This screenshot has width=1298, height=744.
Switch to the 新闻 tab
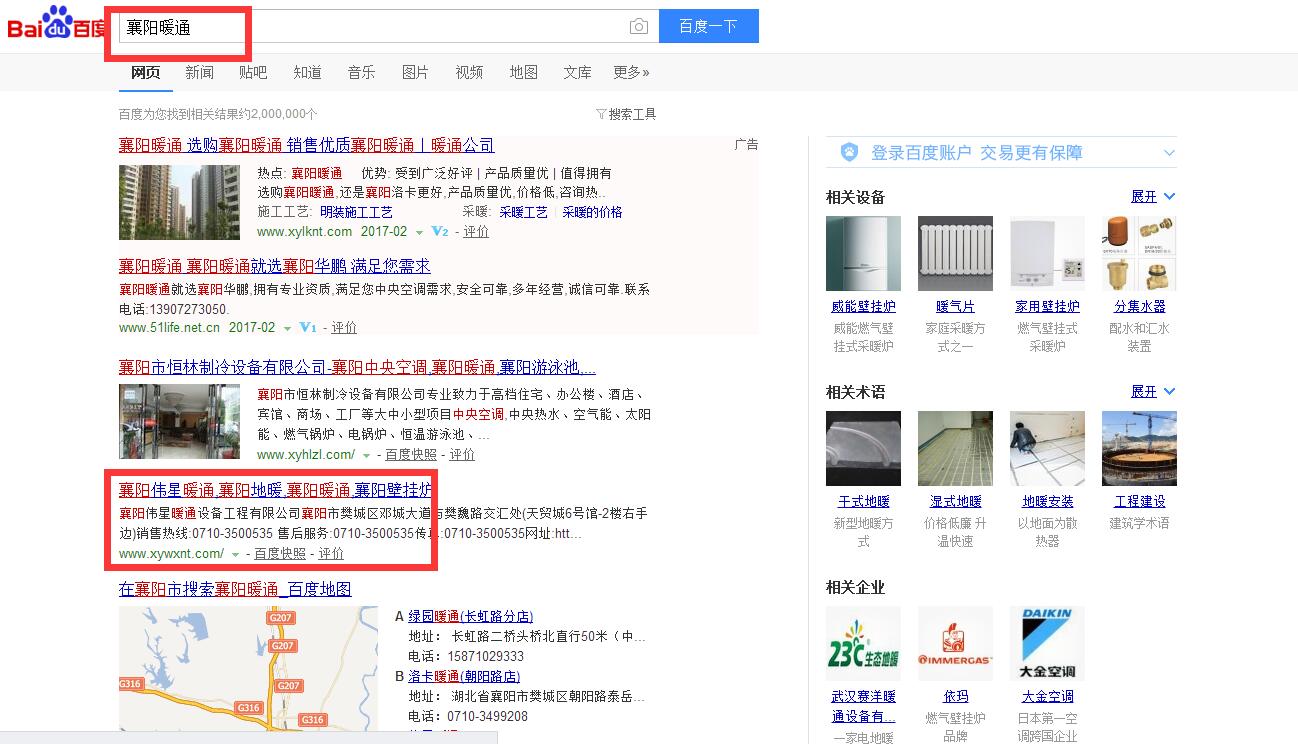[199, 72]
